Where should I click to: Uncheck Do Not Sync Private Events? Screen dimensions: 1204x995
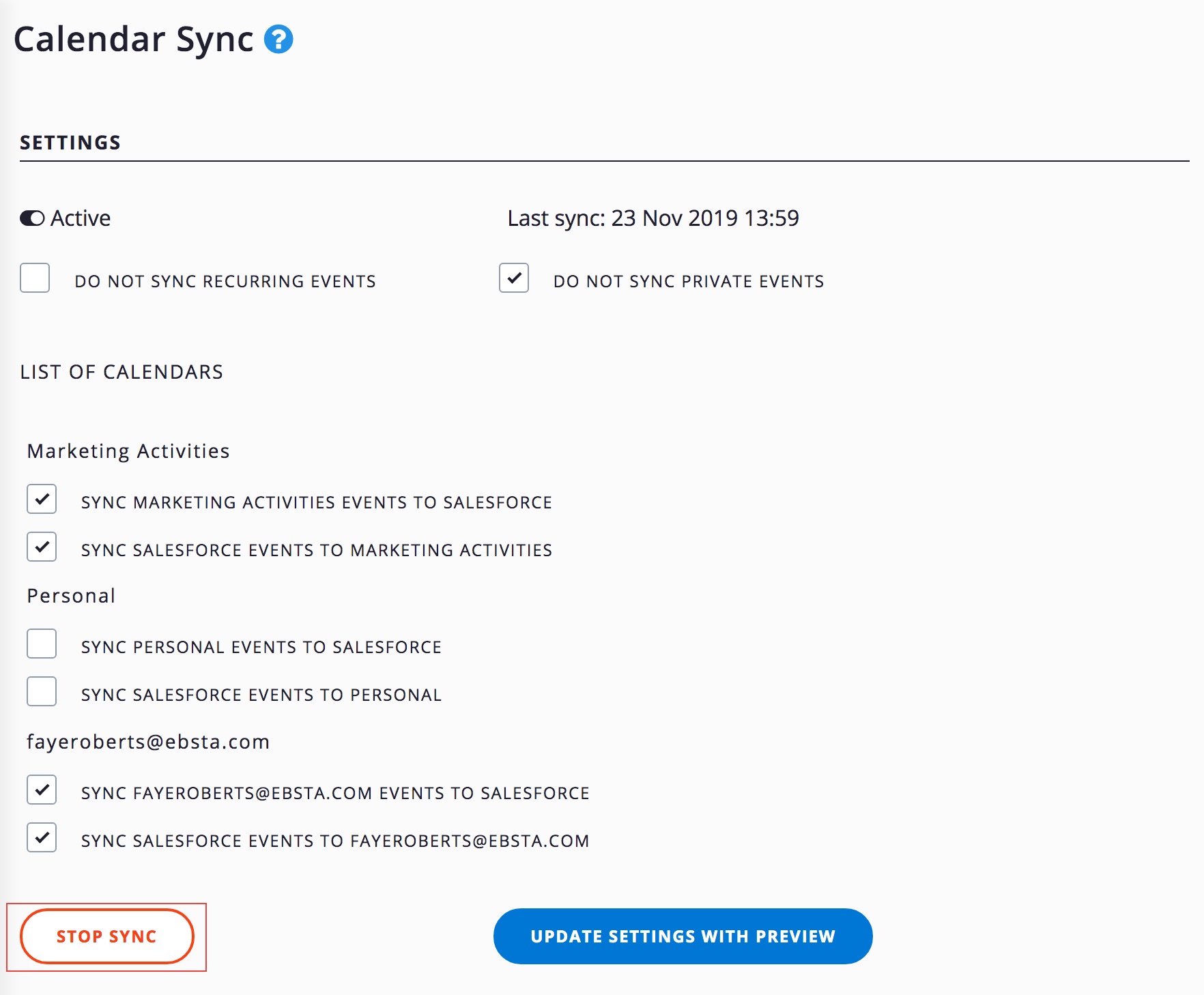[514, 278]
